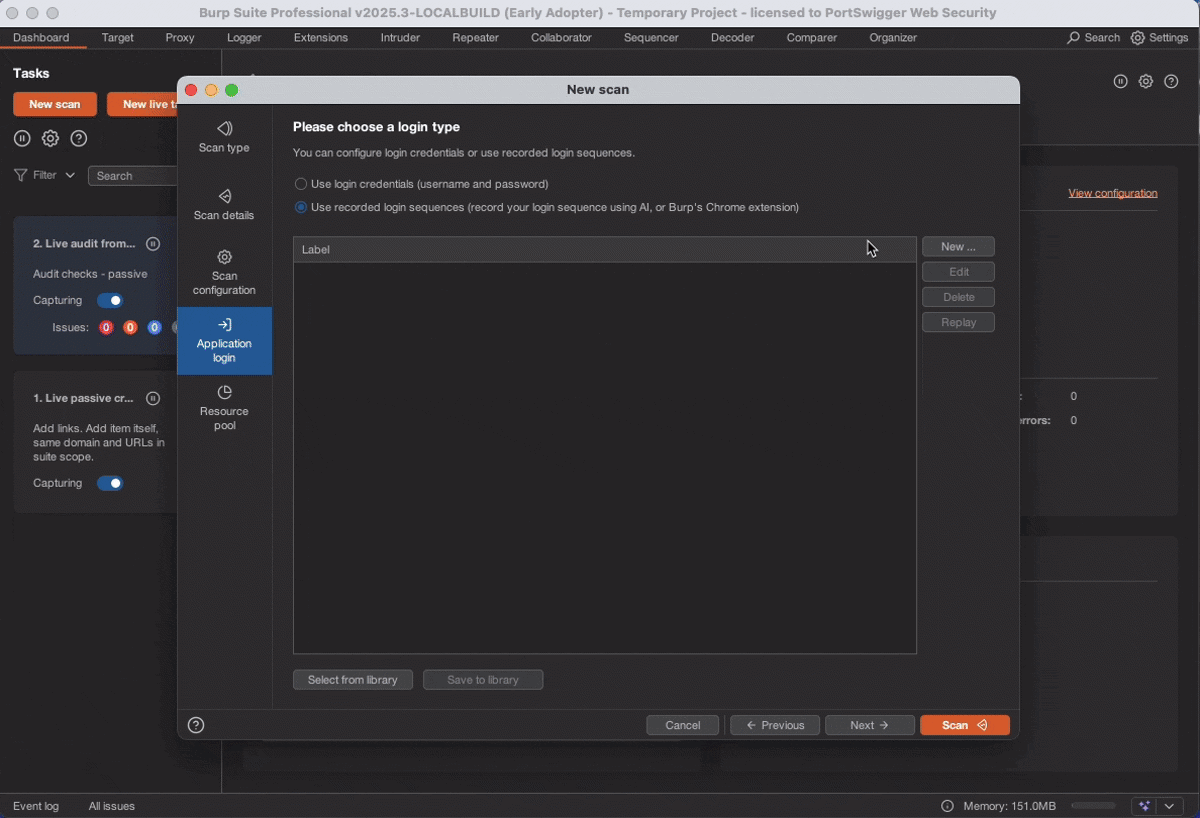The height and width of the screenshot is (818, 1200).
Task: Switch to the Repeater tab
Action: click(475, 38)
